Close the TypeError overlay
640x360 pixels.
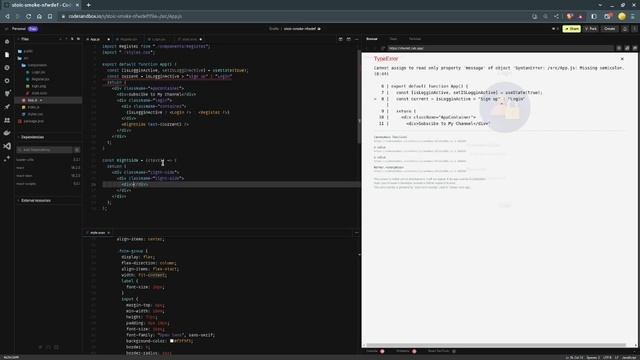(622, 59)
